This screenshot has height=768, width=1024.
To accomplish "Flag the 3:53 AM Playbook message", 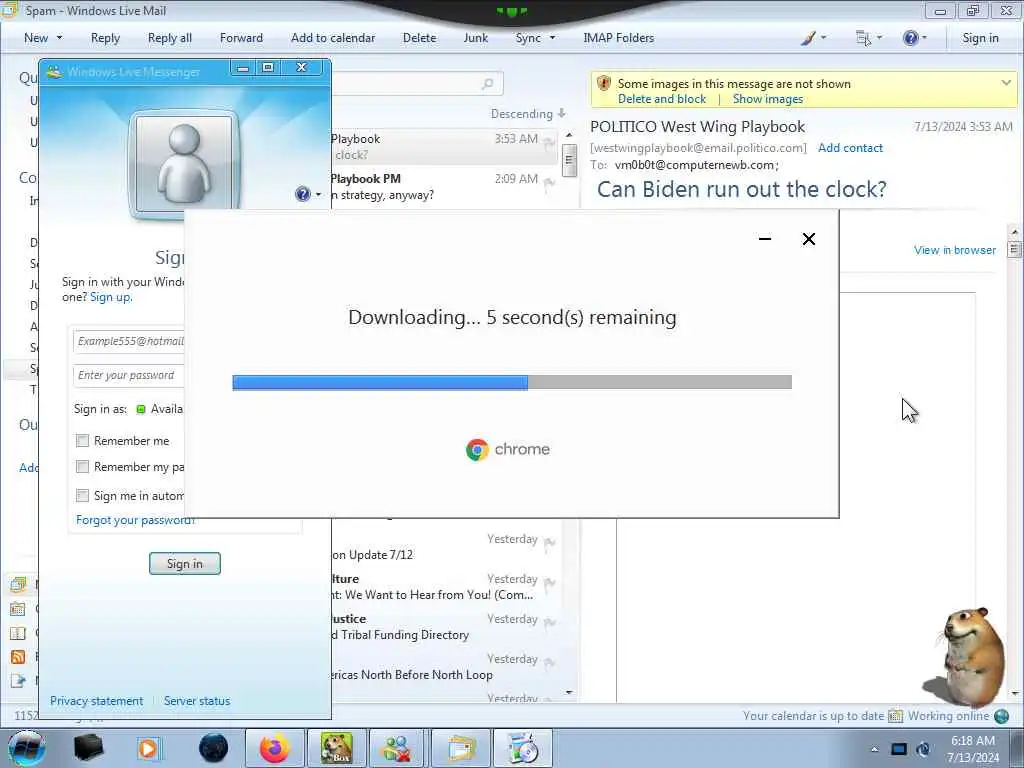I will click(x=549, y=142).
